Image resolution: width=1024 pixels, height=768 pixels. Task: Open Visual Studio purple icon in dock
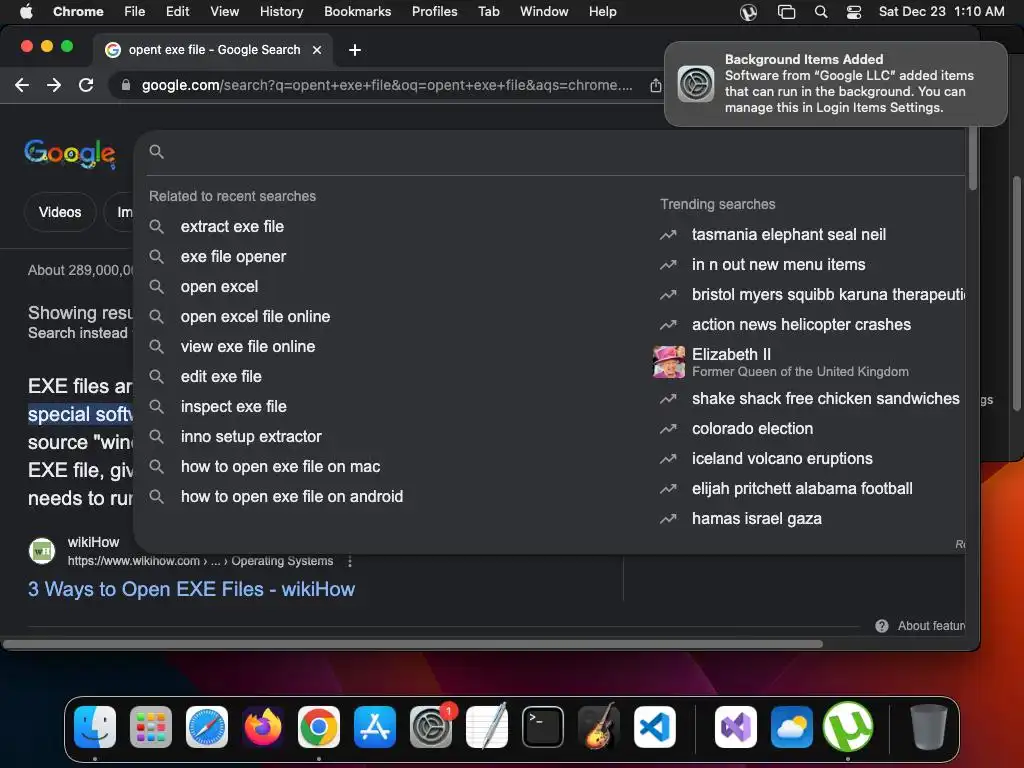pos(736,727)
